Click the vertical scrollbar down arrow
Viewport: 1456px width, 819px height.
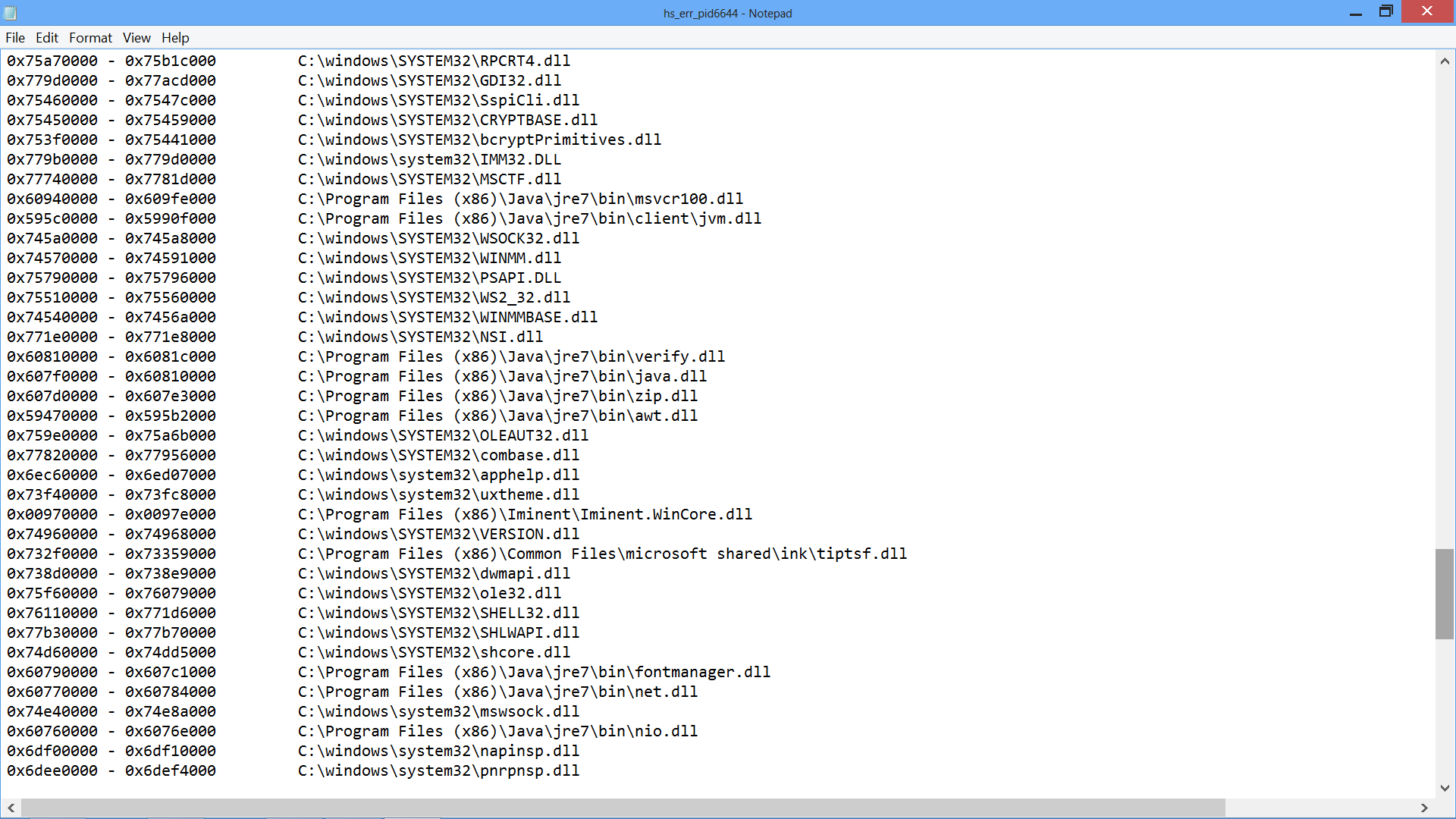1445,788
